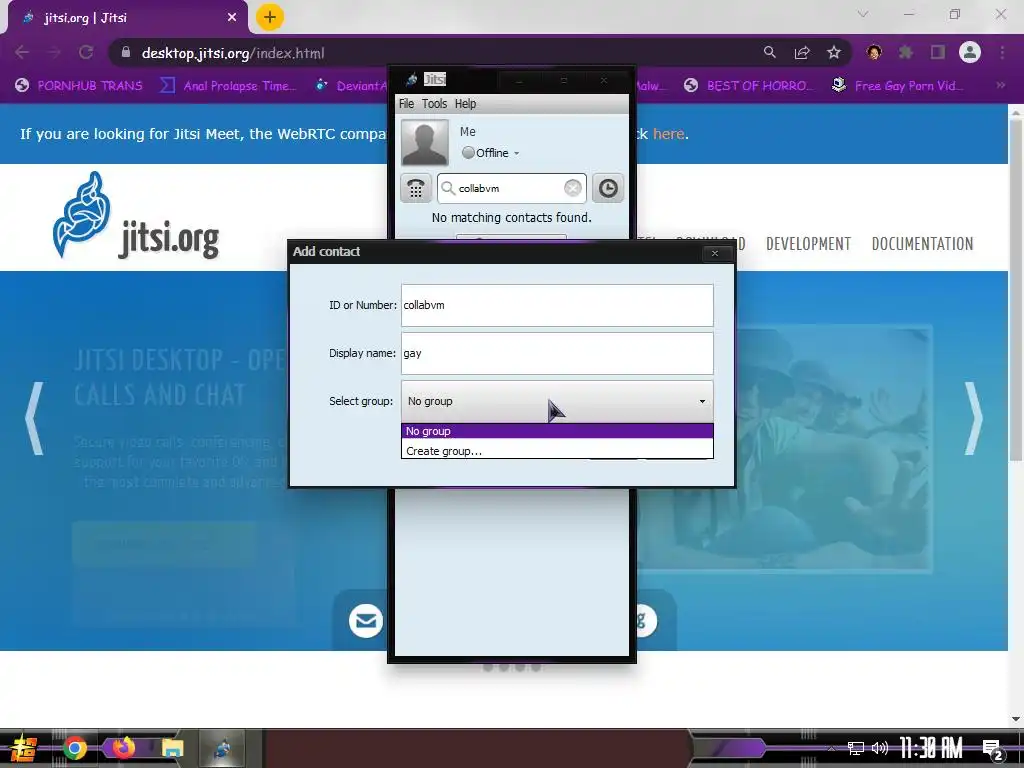Image resolution: width=1024 pixels, height=768 pixels.
Task: Open File Explorer from the taskbar
Action: pos(172,748)
